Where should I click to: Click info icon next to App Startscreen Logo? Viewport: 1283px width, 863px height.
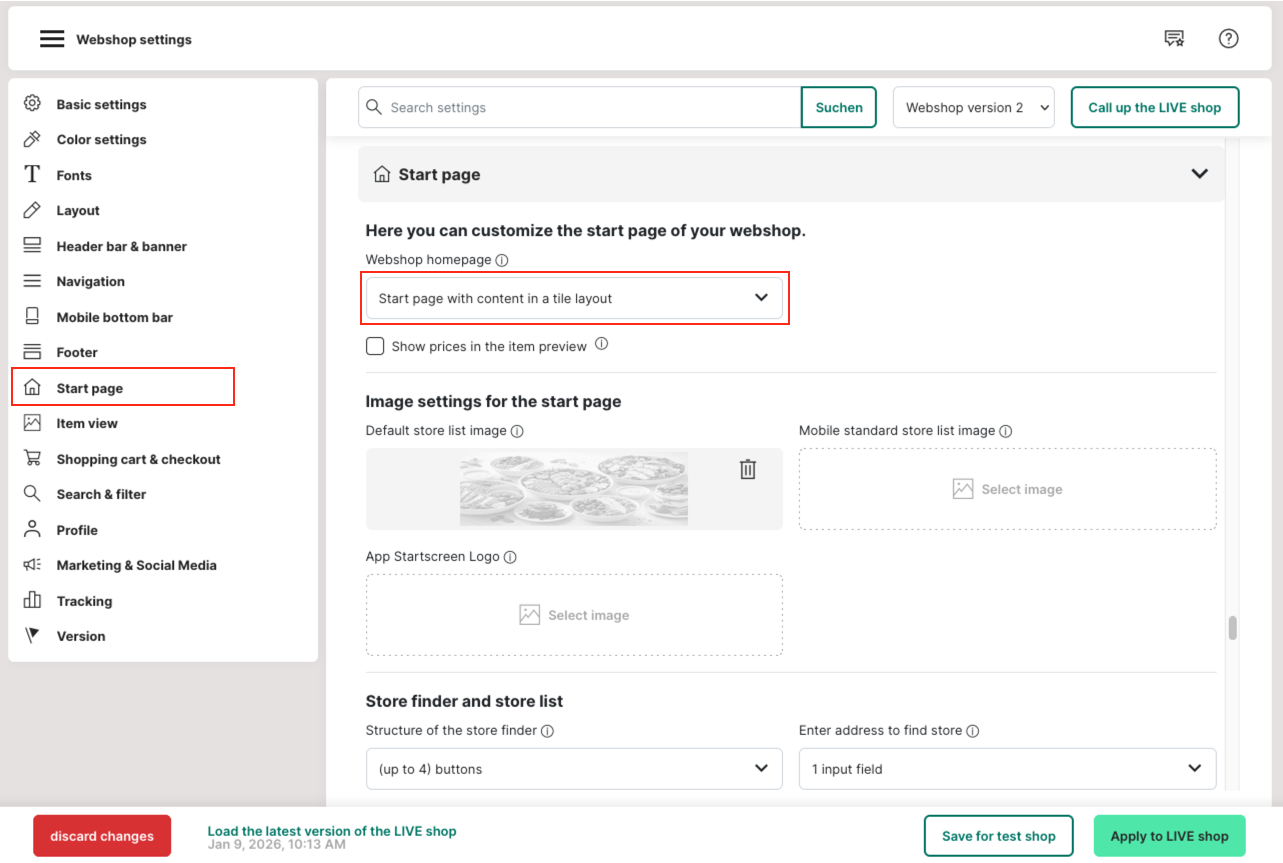point(510,557)
